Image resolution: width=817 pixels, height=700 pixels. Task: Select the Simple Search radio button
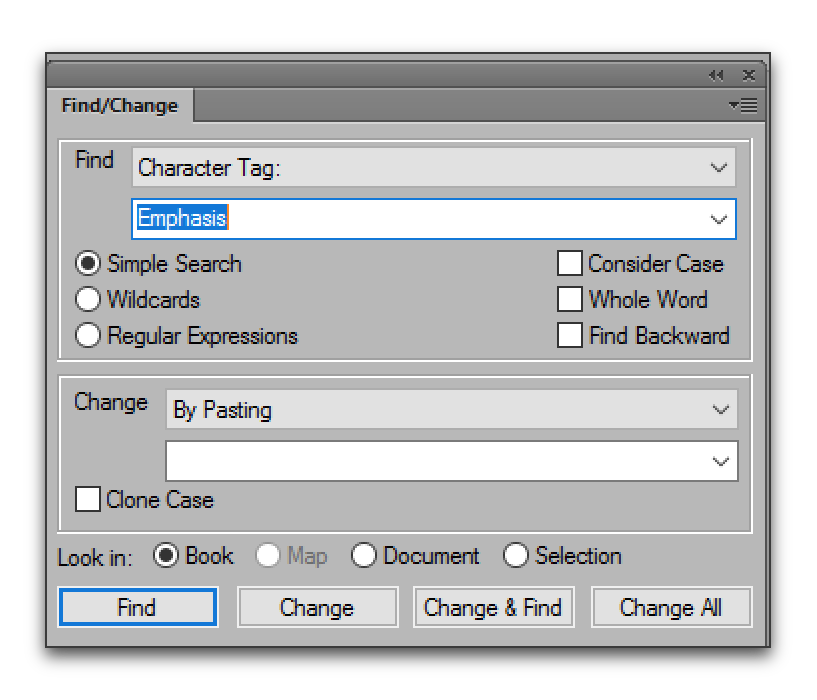(89, 264)
